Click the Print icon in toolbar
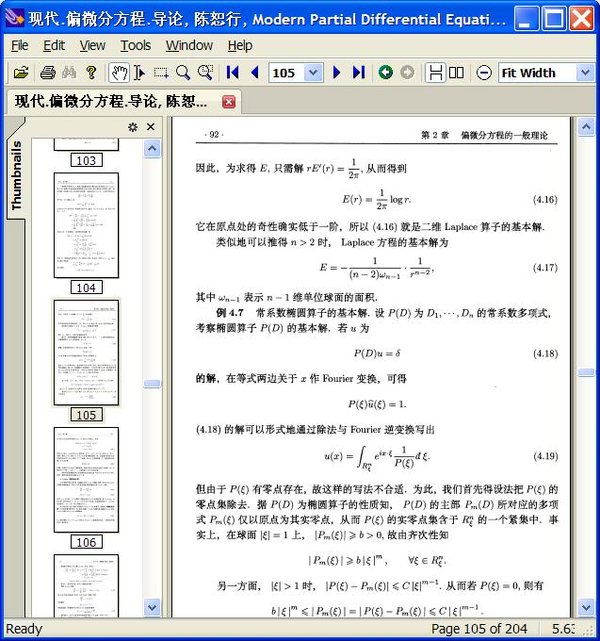Viewport: 600px width, 641px height. pyautogui.click(x=48, y=73)
